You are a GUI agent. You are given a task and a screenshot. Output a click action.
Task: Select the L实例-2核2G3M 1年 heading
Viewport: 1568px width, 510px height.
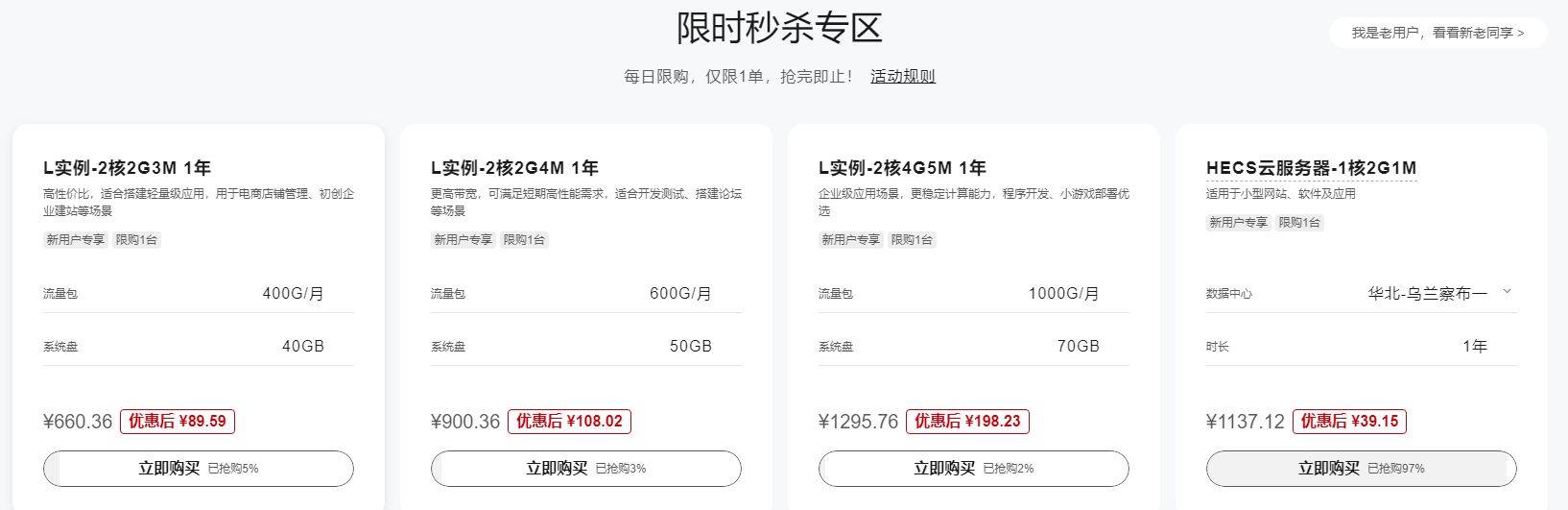pos(127,168)
